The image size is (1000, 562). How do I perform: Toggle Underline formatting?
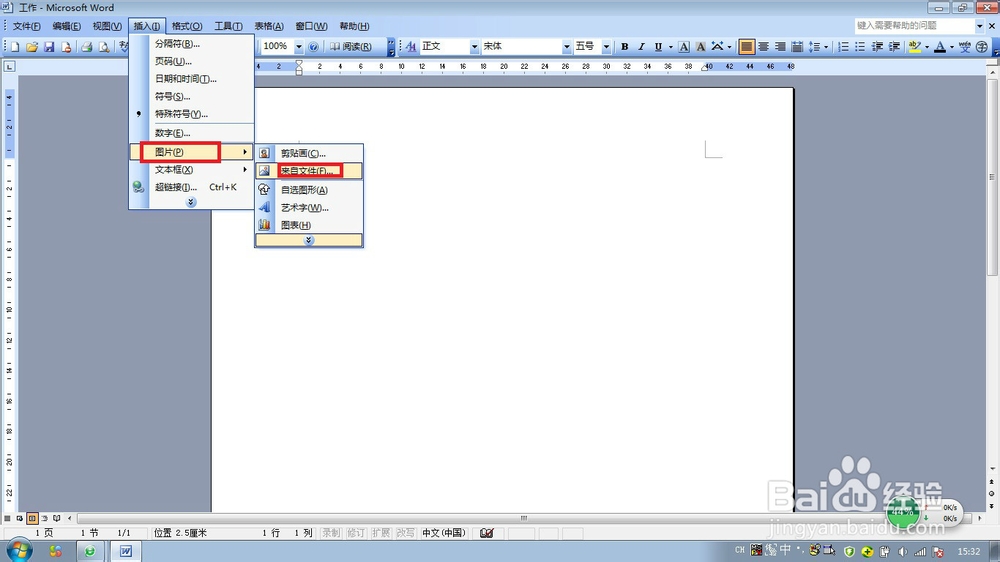[658, 47]
